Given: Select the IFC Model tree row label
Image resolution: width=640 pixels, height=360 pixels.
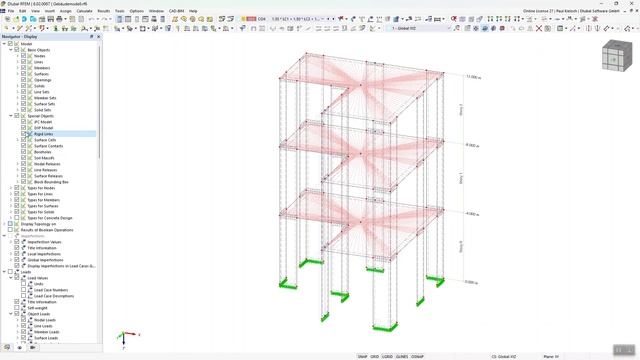Looking at the screenshot, I should [x=43, y=122].
